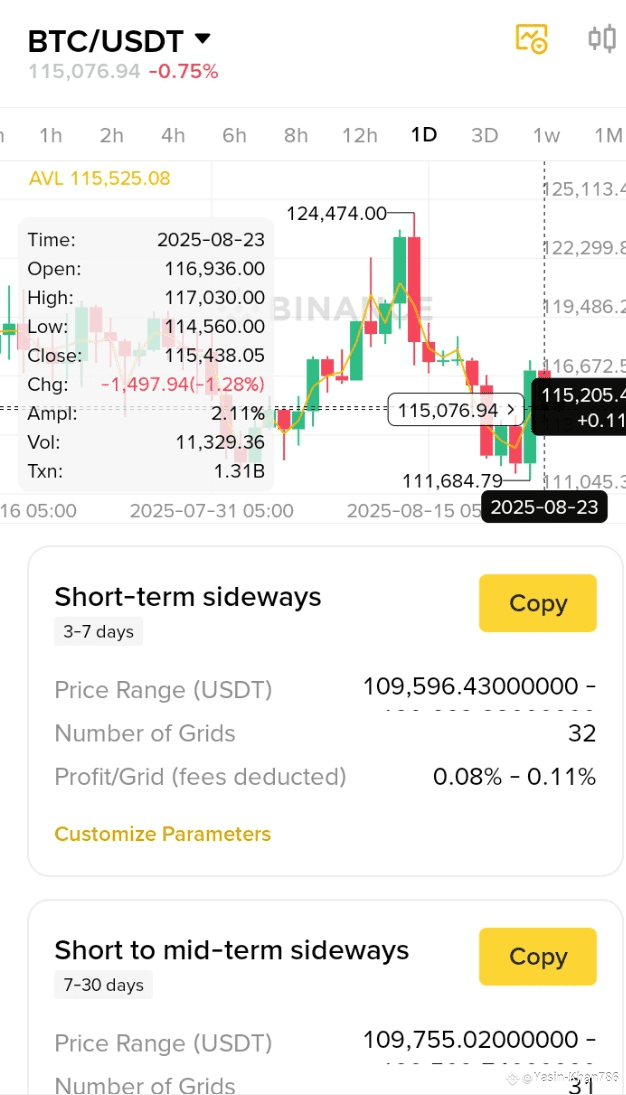Expand the BTC/USDT pair dropdown arrow
The width and height of the screenshot is (626, 1095).
(202, 40)
